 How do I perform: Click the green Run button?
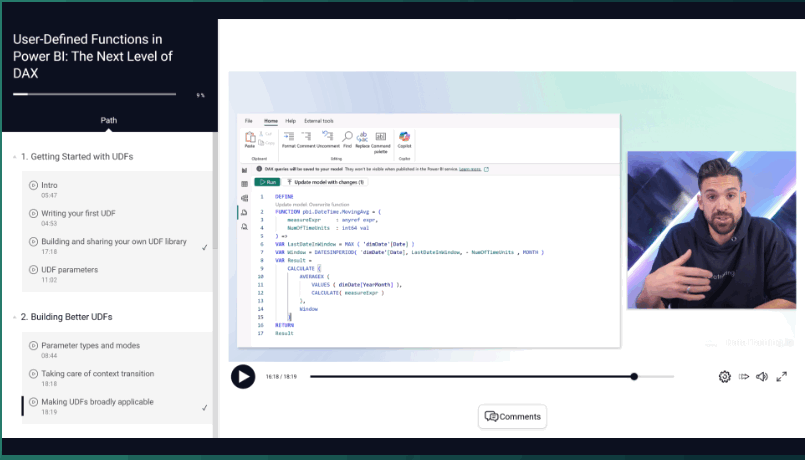click(267, 182)
